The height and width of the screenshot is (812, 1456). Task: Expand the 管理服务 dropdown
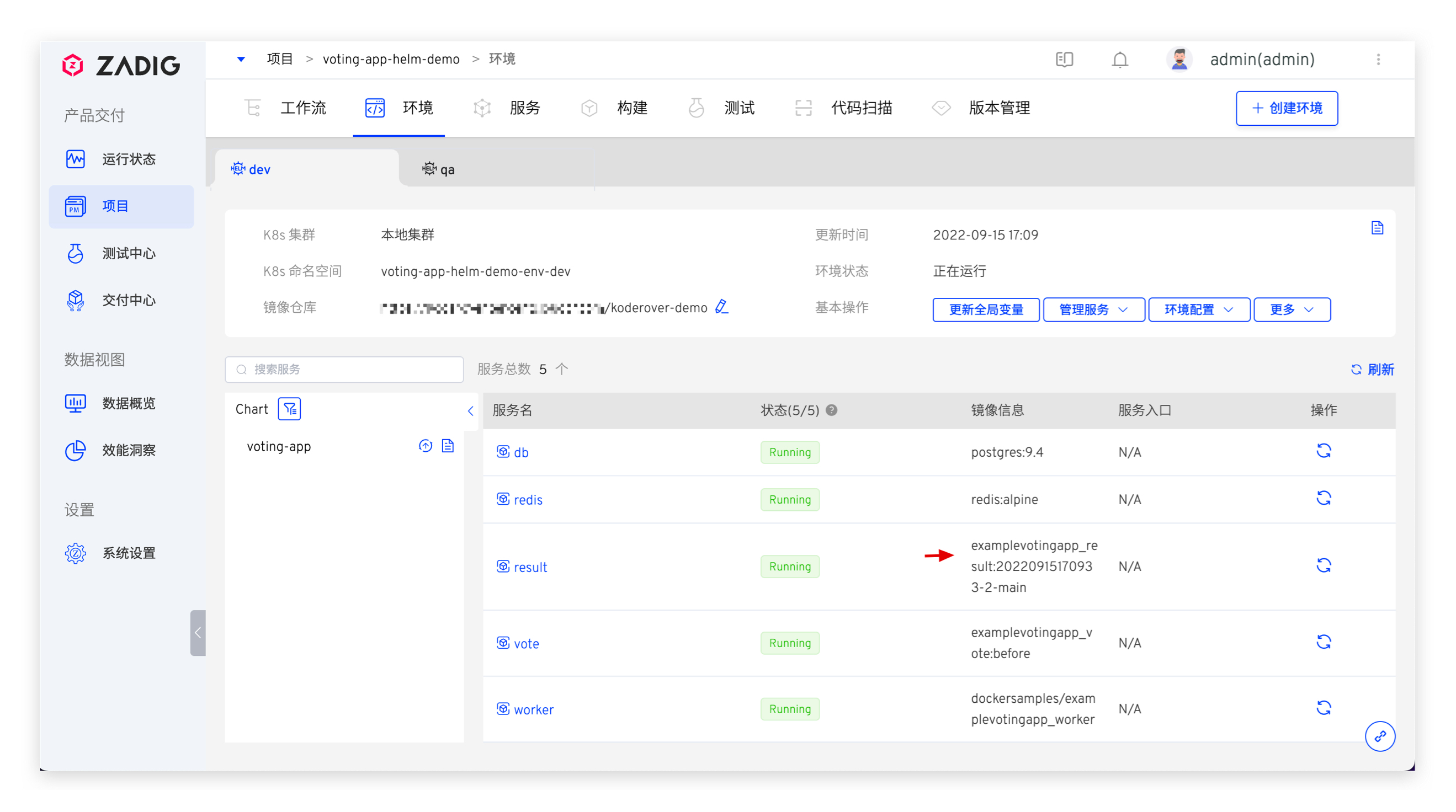[x=1093, y=309]
